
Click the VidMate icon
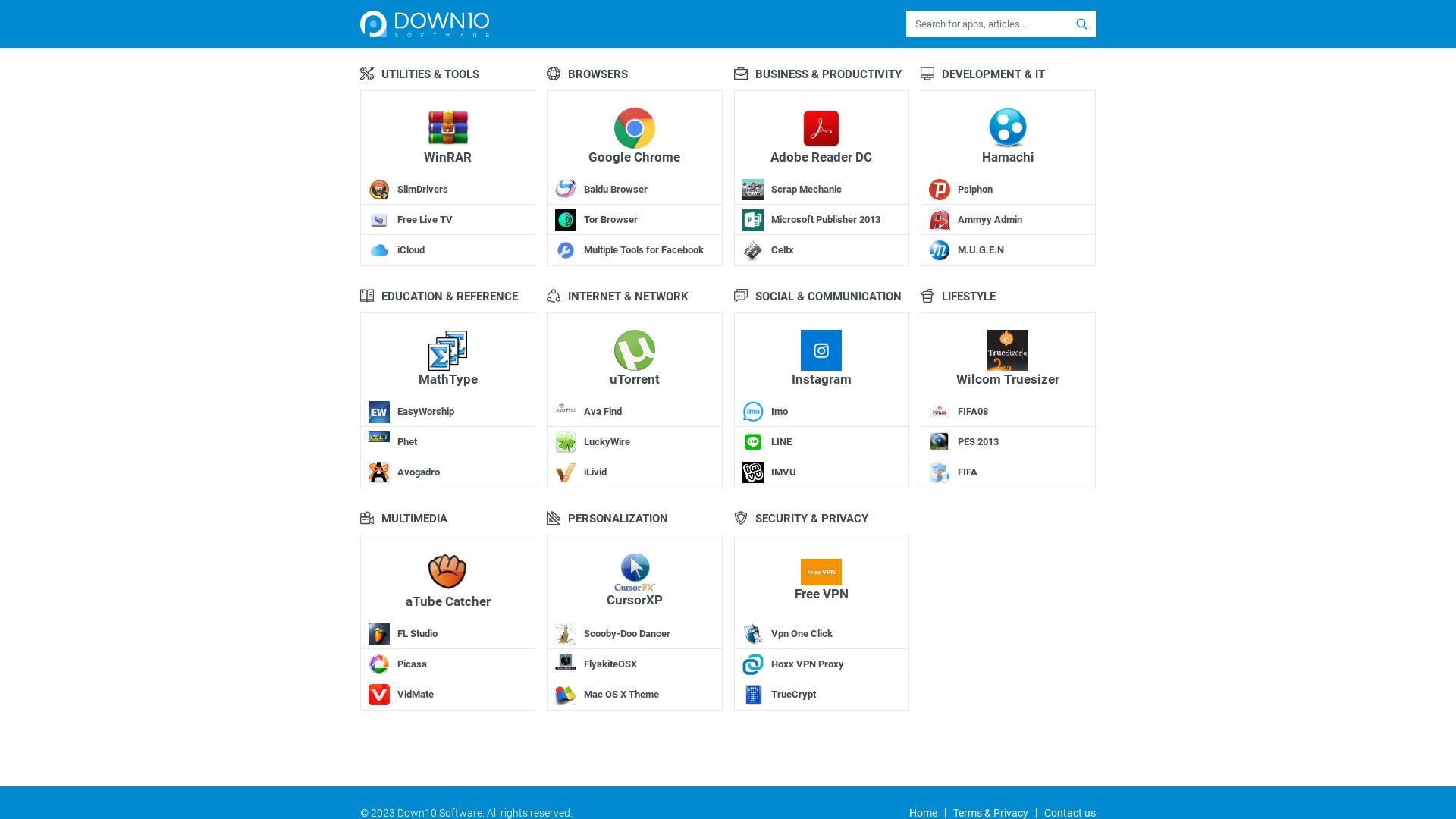[x=379, y=695]
